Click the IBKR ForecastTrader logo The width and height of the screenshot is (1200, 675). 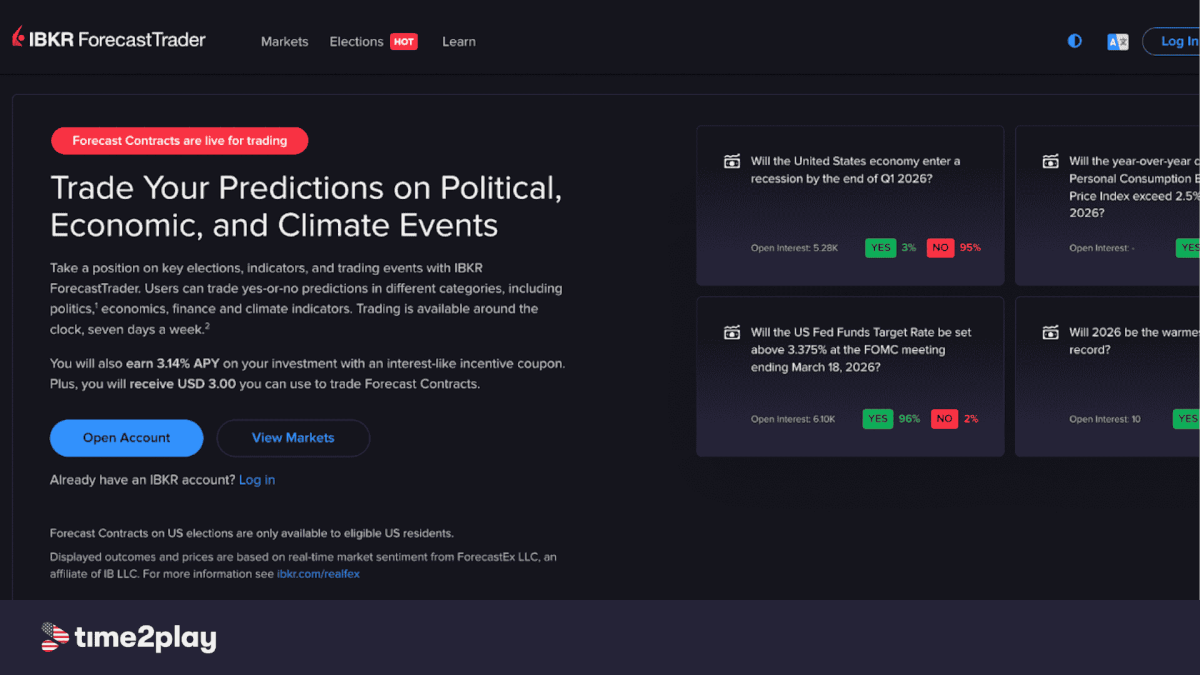click(108, 40)
